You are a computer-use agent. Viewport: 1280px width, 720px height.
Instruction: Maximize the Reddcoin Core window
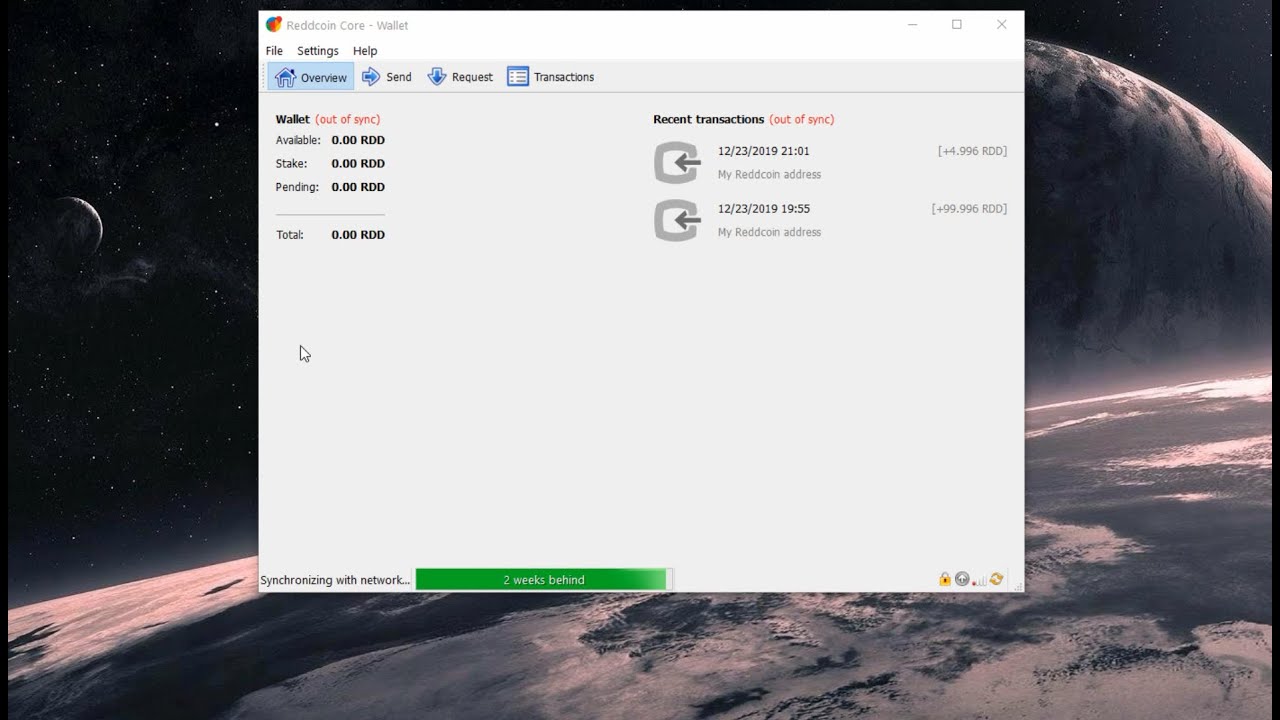[957, 25]
